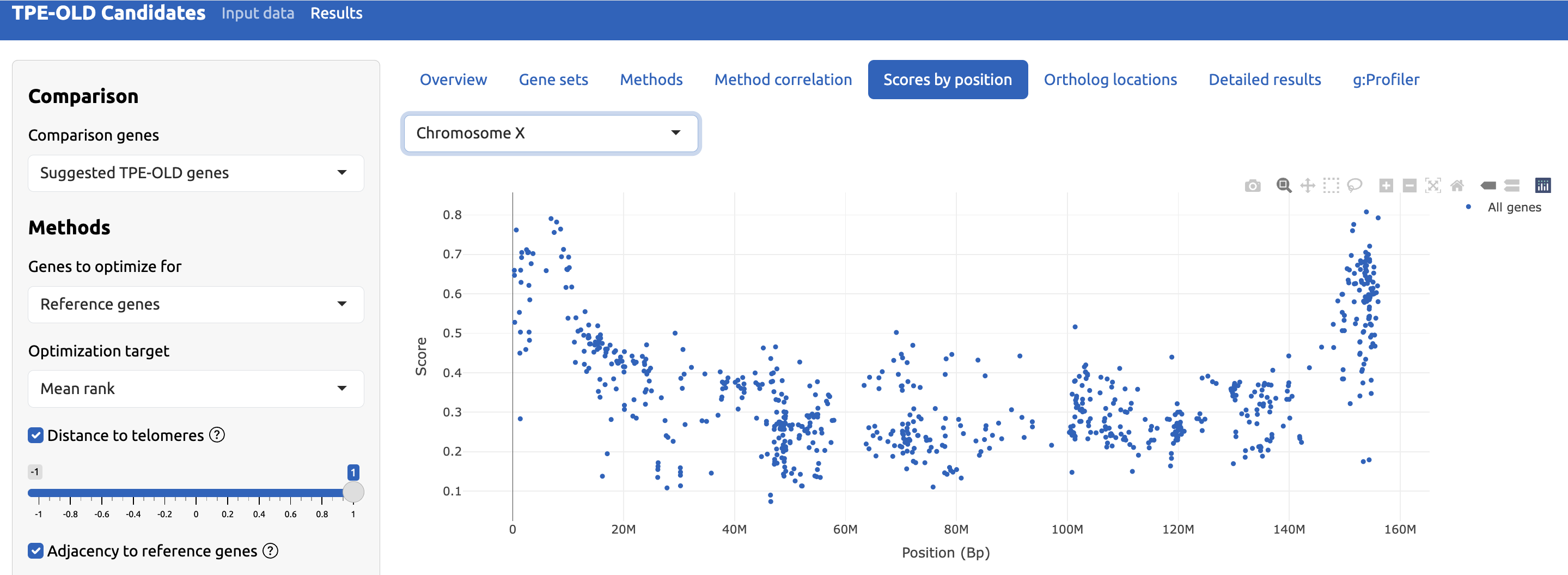Open the Plotly logo link icon
The height and width of the screenshot is (575, 1568).
click(1542, 186)
